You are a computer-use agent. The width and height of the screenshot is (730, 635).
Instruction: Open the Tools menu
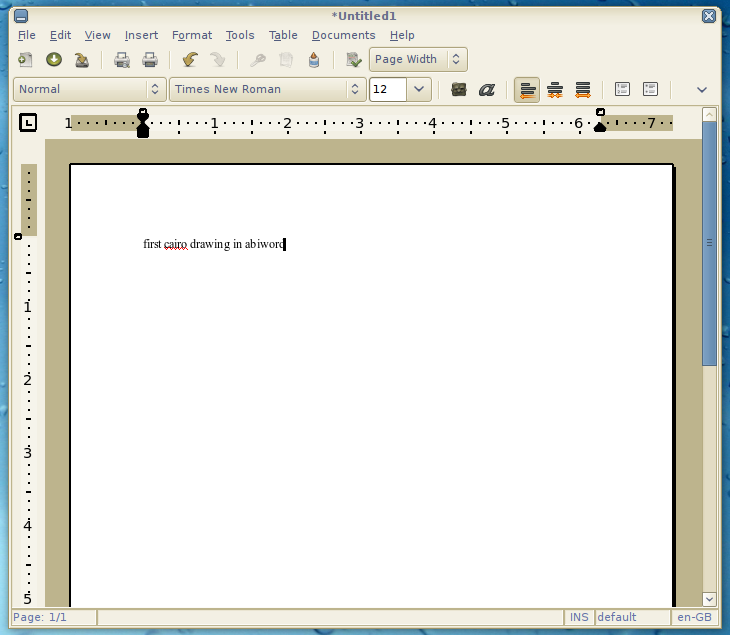[x=240, y=35]
